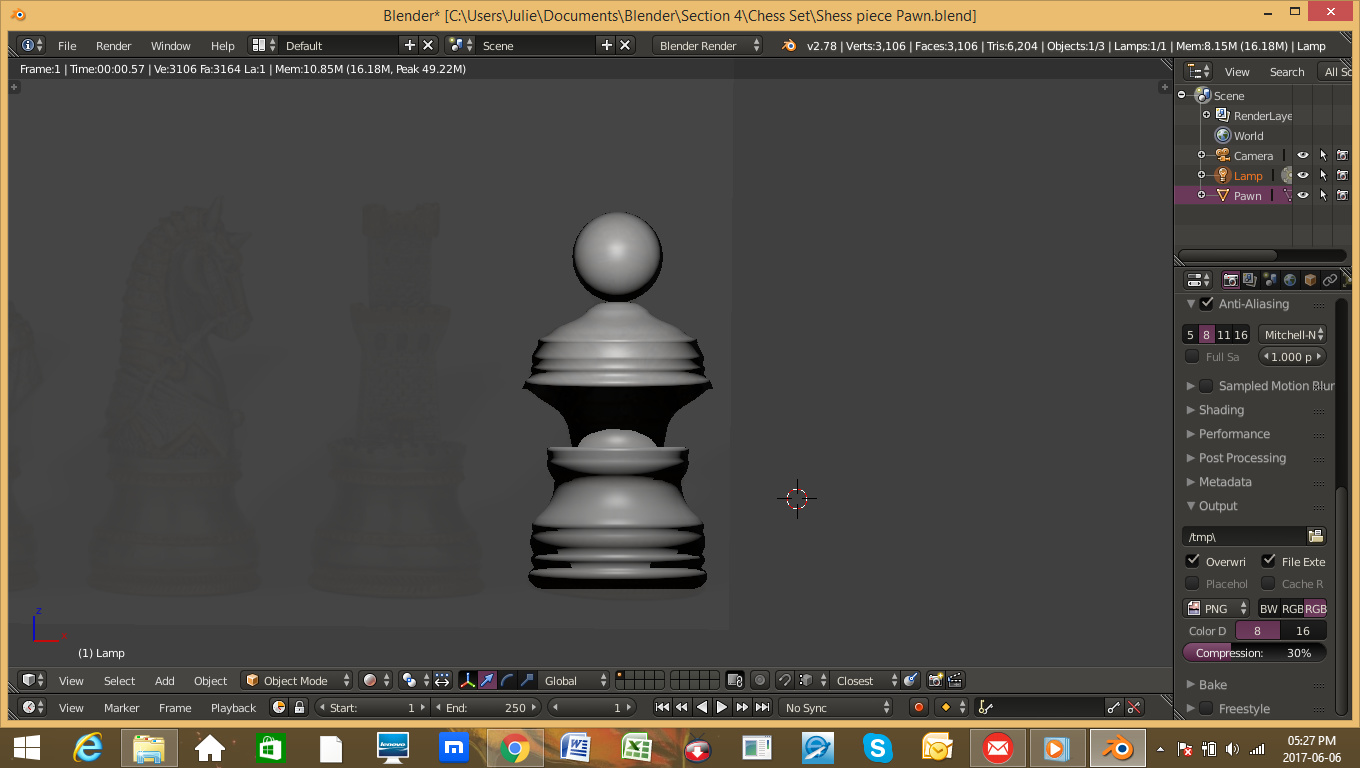Enable the translate manipulator arrow icon
Image resolution: width=1360 pixels, height=768 pixels.
[487, 680]
